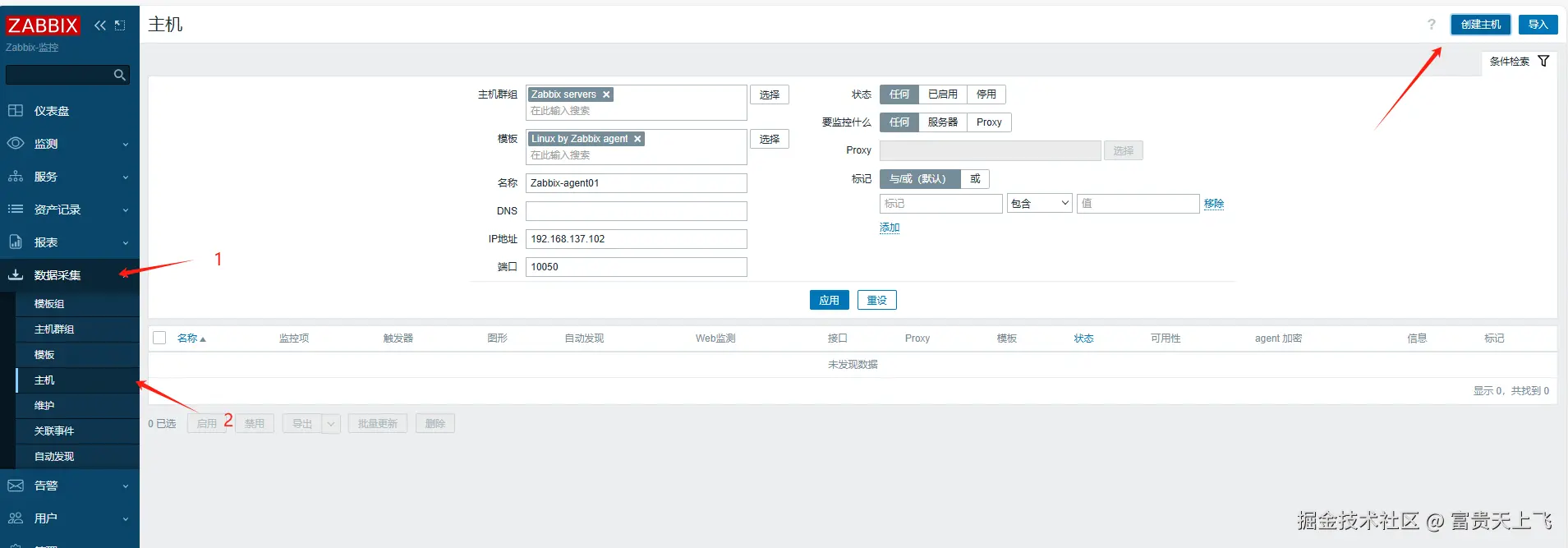This screenshot has width=1568, height=548.
Task: Click the 服务 services icon
Action: point(16,177)
